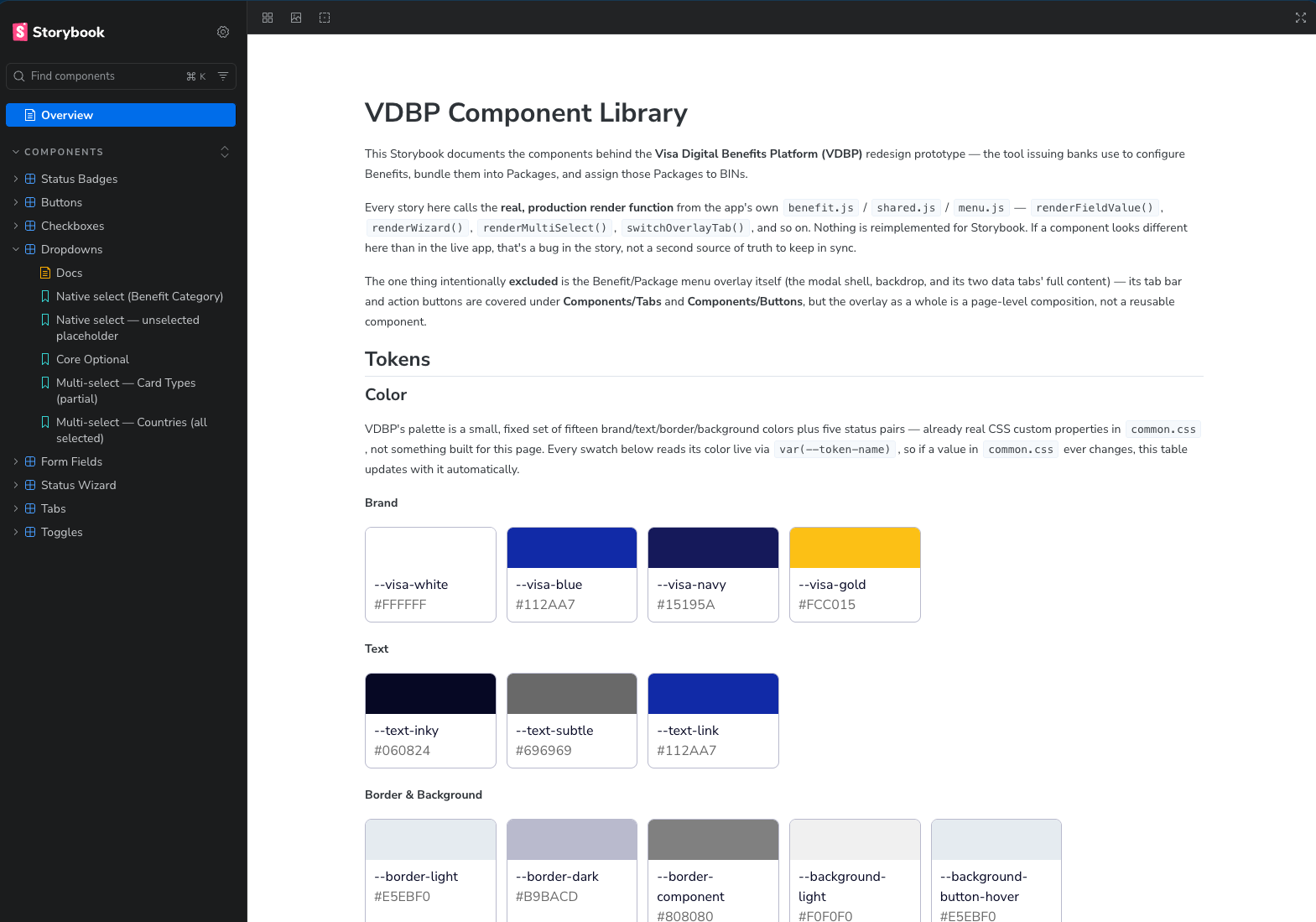Click the Dropdowns component icon
Viewport: 1316px width, 922px height.
[30, 249]
